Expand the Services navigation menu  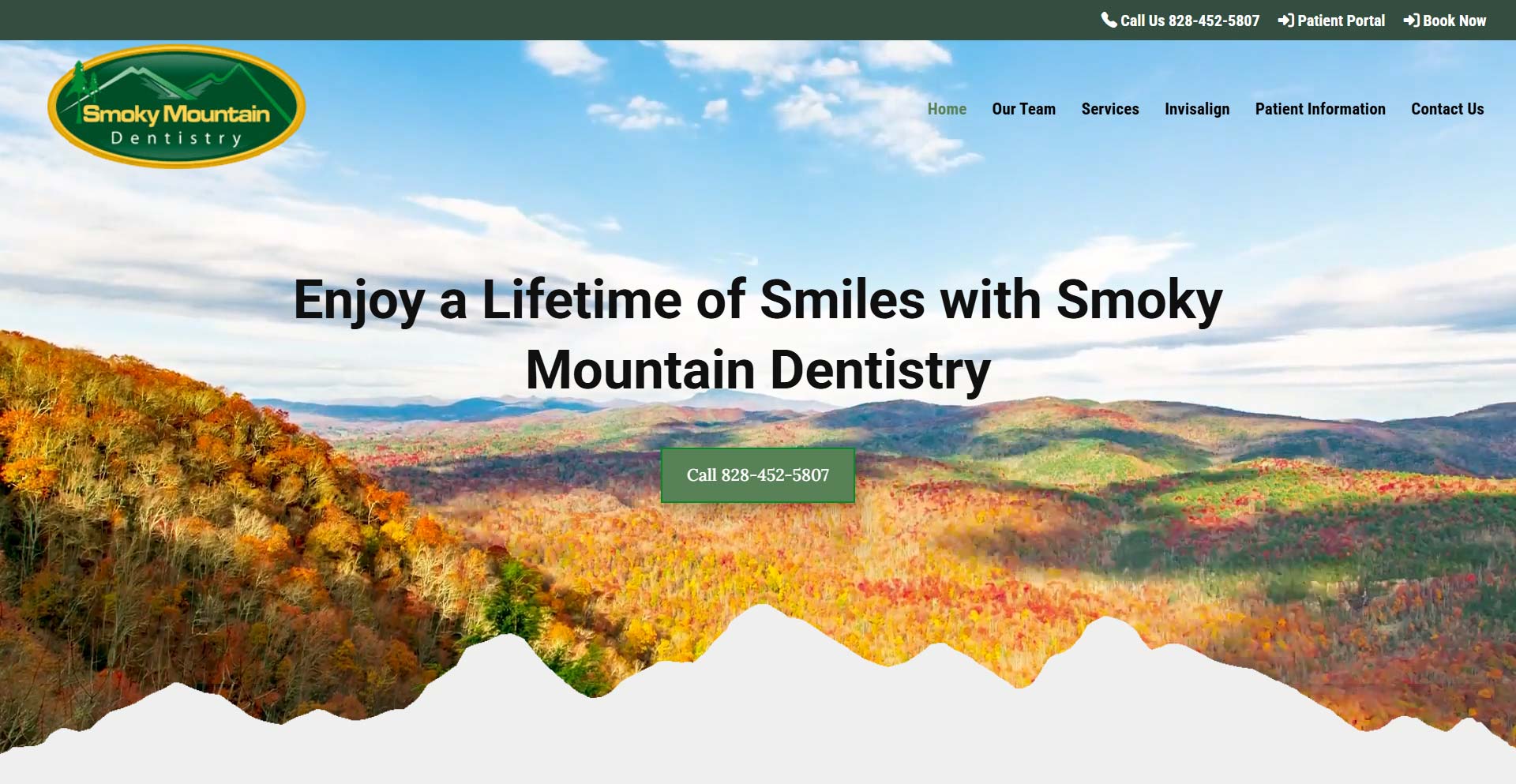(1109, 109)
